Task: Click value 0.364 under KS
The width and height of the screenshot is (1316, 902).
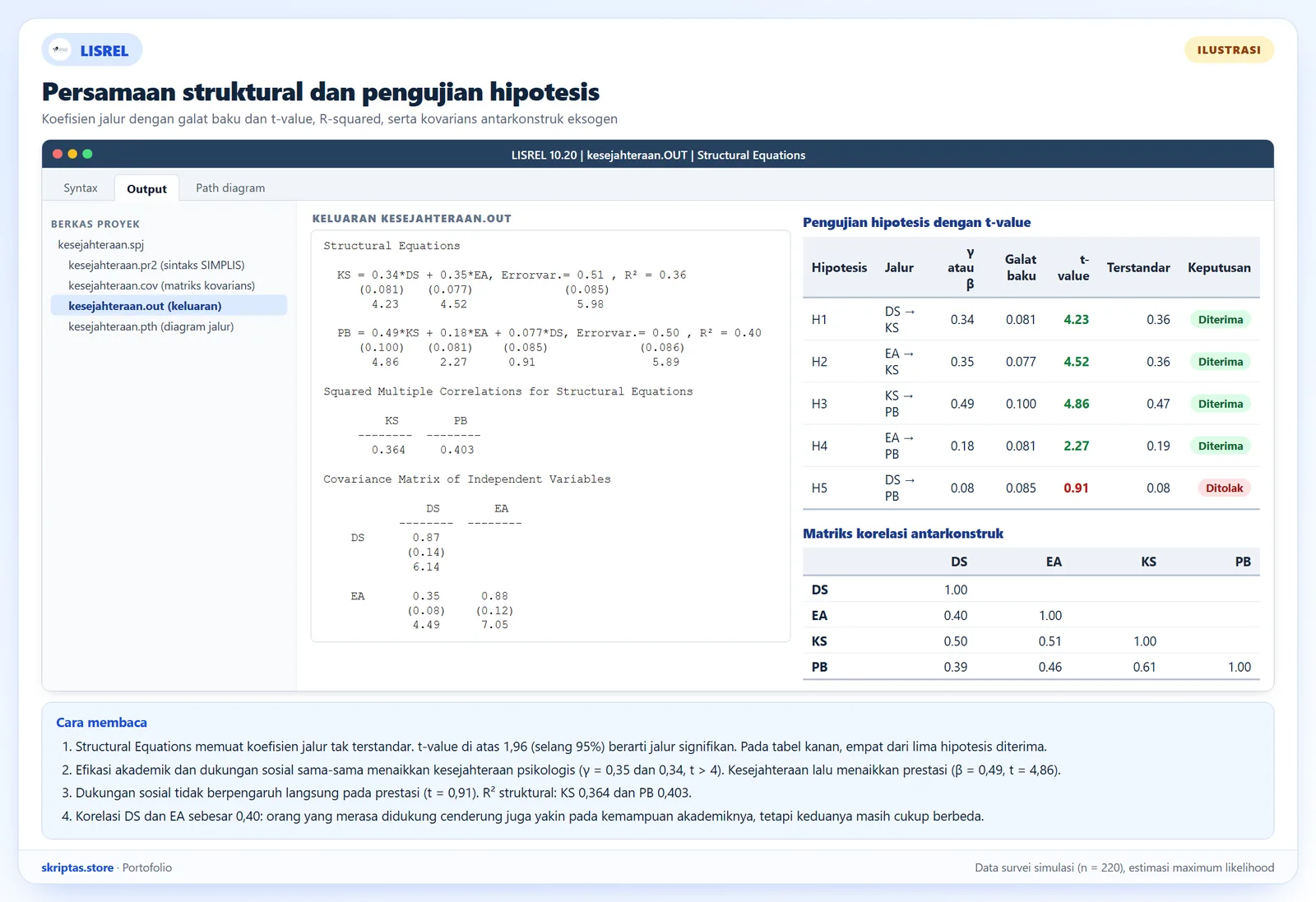Action: tap(388, 450)
